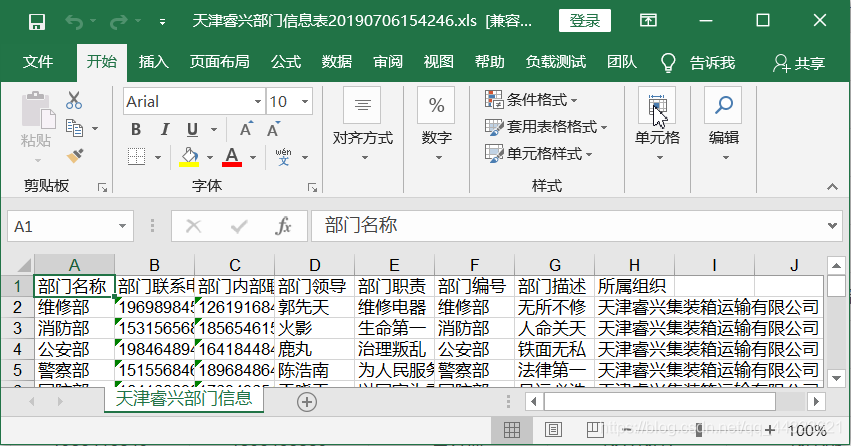Click the Insert Function fx icon
The image size is (851, 446).
point(283,226)
